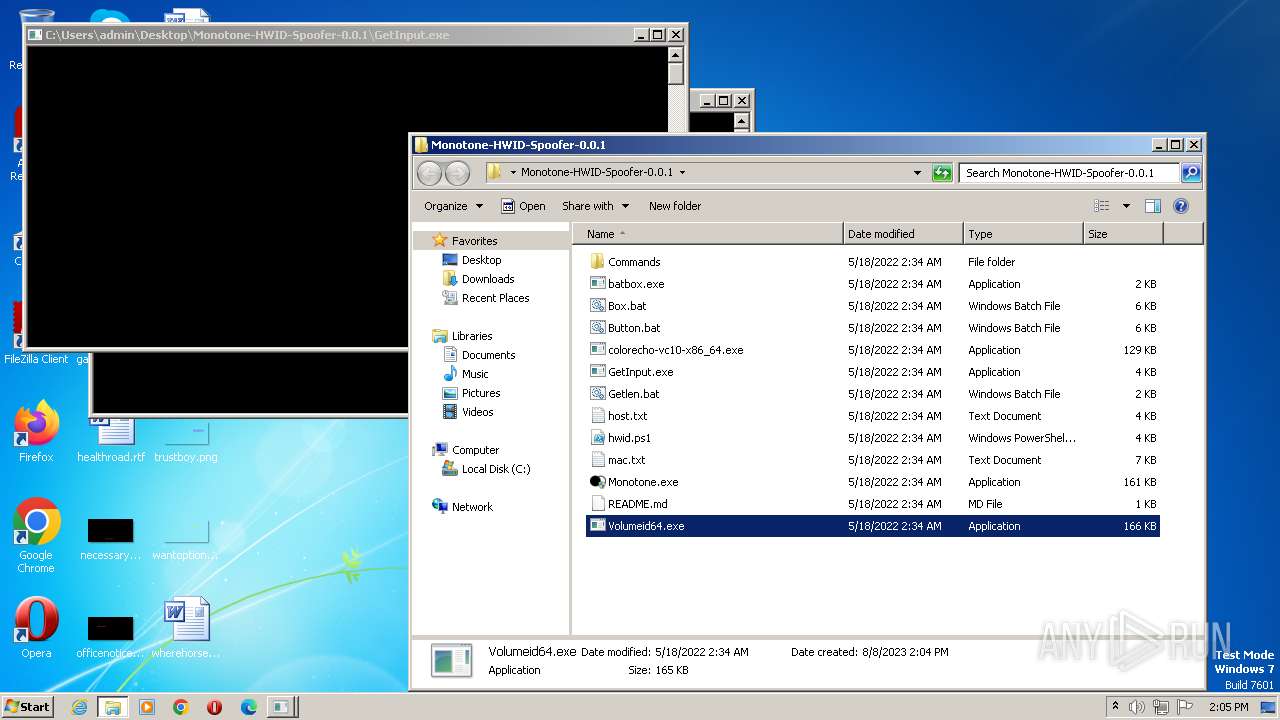The height and width of the screenshot is (720, 1280).
Task: Select Button.bat batch file icon
Action: 598,328
